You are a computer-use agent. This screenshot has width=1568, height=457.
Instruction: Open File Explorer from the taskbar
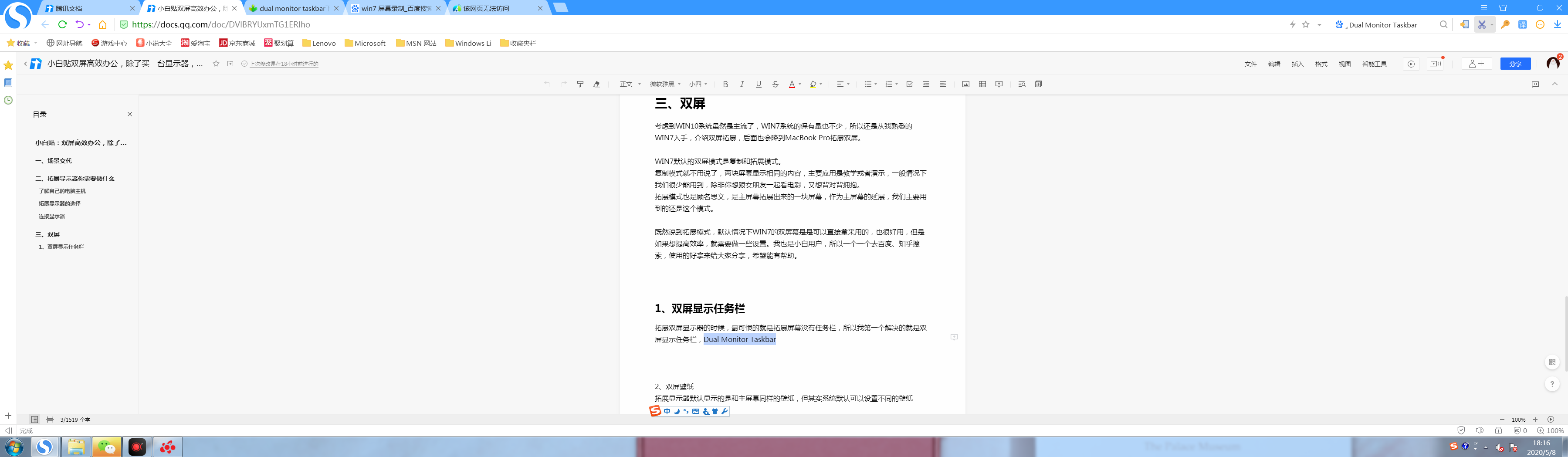76,447
